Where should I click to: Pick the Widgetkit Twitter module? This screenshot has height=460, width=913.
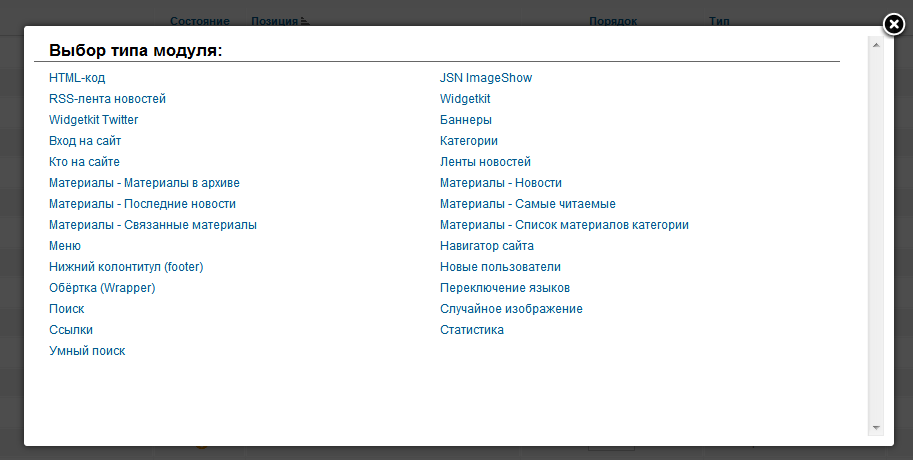pos(93,120)
